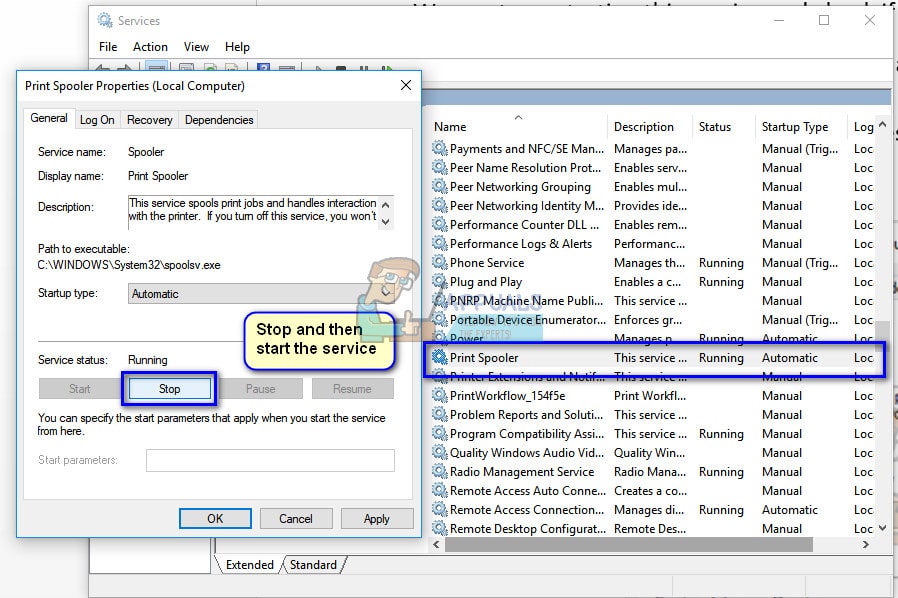Sort services by the Name column header
898x598 pixels.
(x=518, y=127)
